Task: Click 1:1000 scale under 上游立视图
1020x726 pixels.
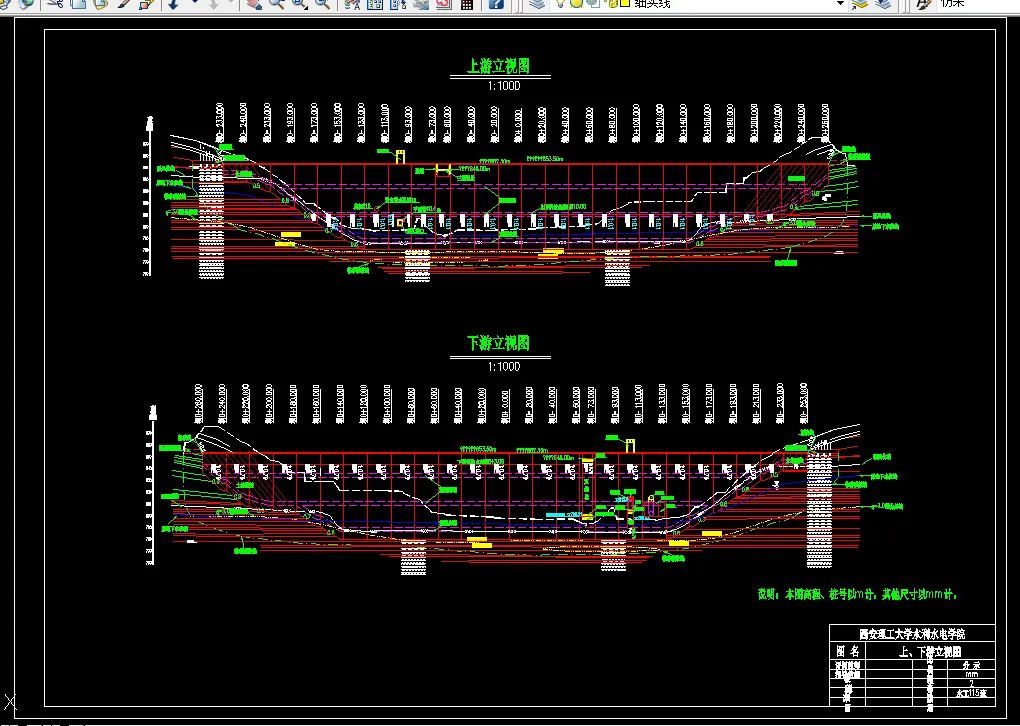Action: [504, 86]
